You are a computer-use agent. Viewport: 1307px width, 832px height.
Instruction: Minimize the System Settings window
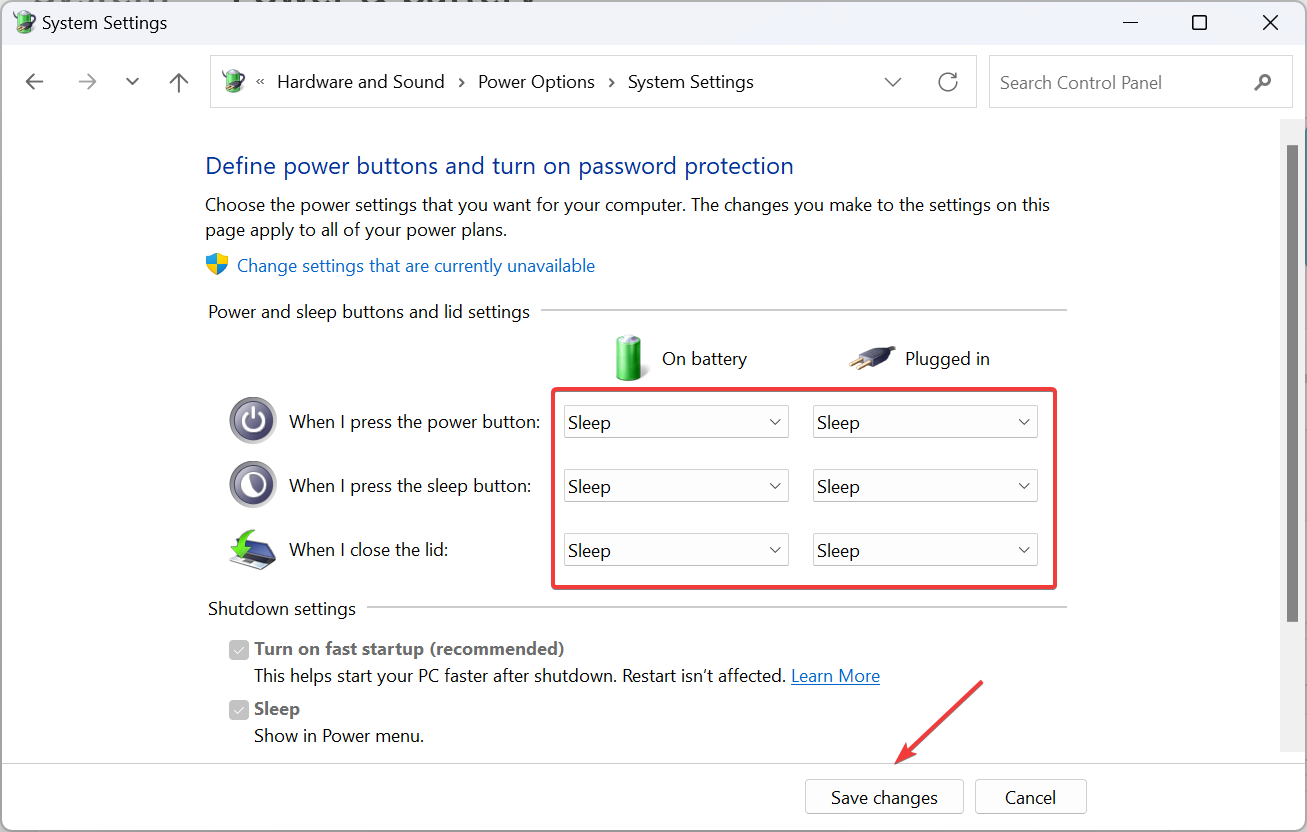1129,22
